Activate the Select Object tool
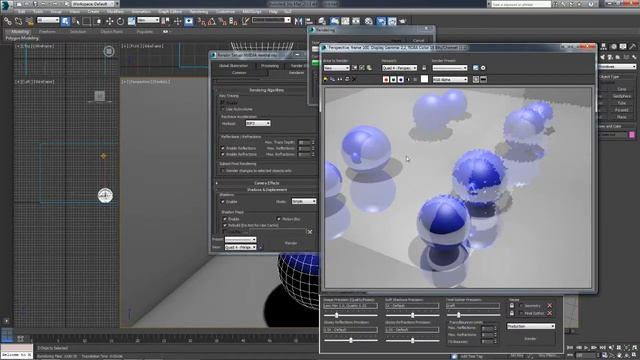This screenshot has width=640, height=360. click(65, 21)
